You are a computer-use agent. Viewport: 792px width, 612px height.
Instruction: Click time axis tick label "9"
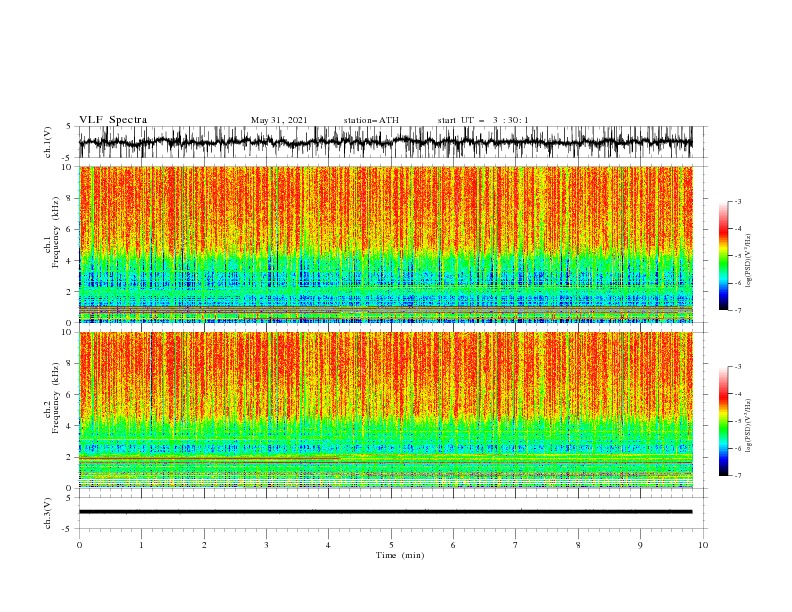click(640, 545)
